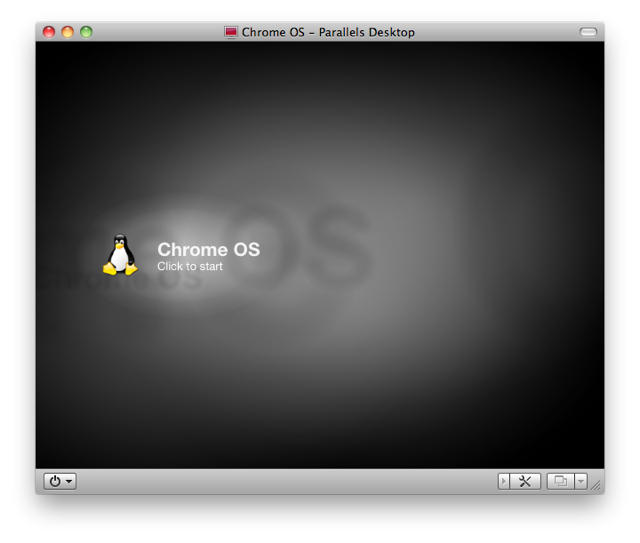The height and width of the screenshot is (543, 640).
Task: Click the "Chrome OS" virtual machine title
Action: pos(209,249)
